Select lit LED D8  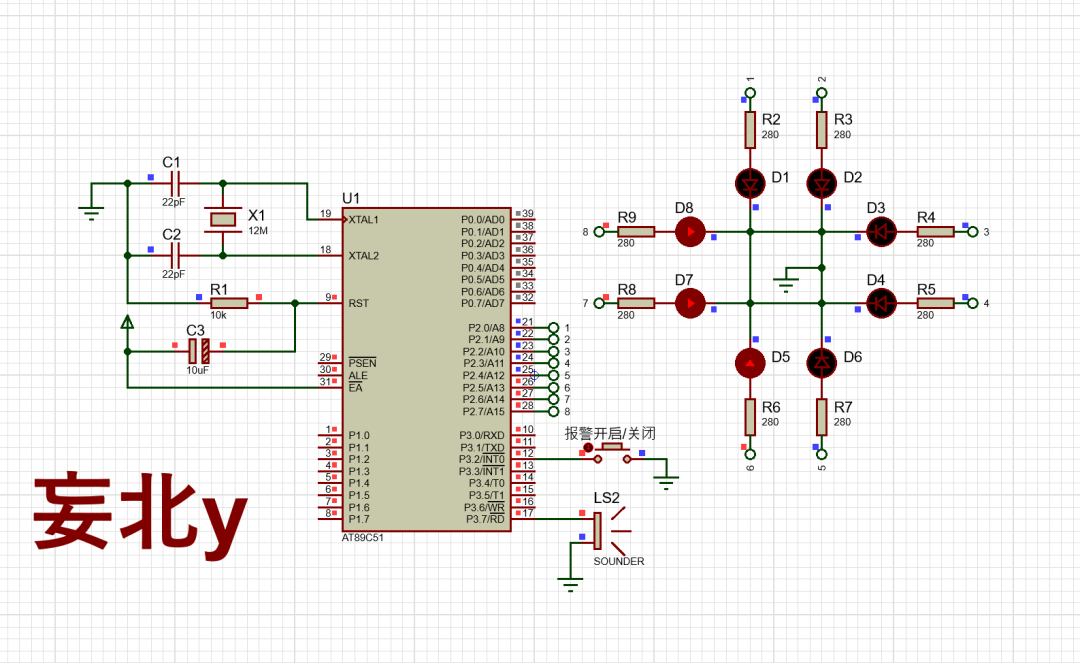point(690,232)
